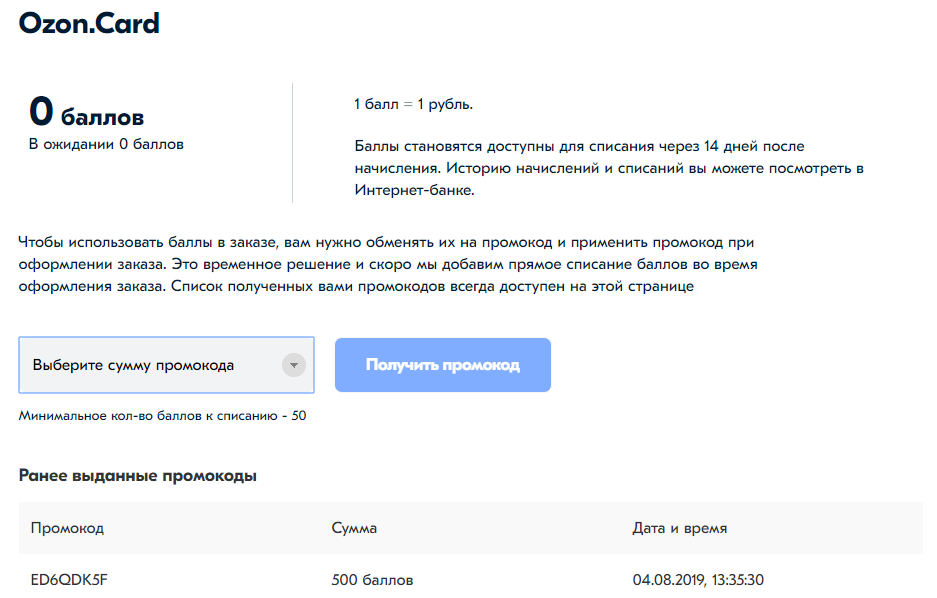
Task: Click the "В ожидании 0 баллов" text
Action: [x=106, y=144]
